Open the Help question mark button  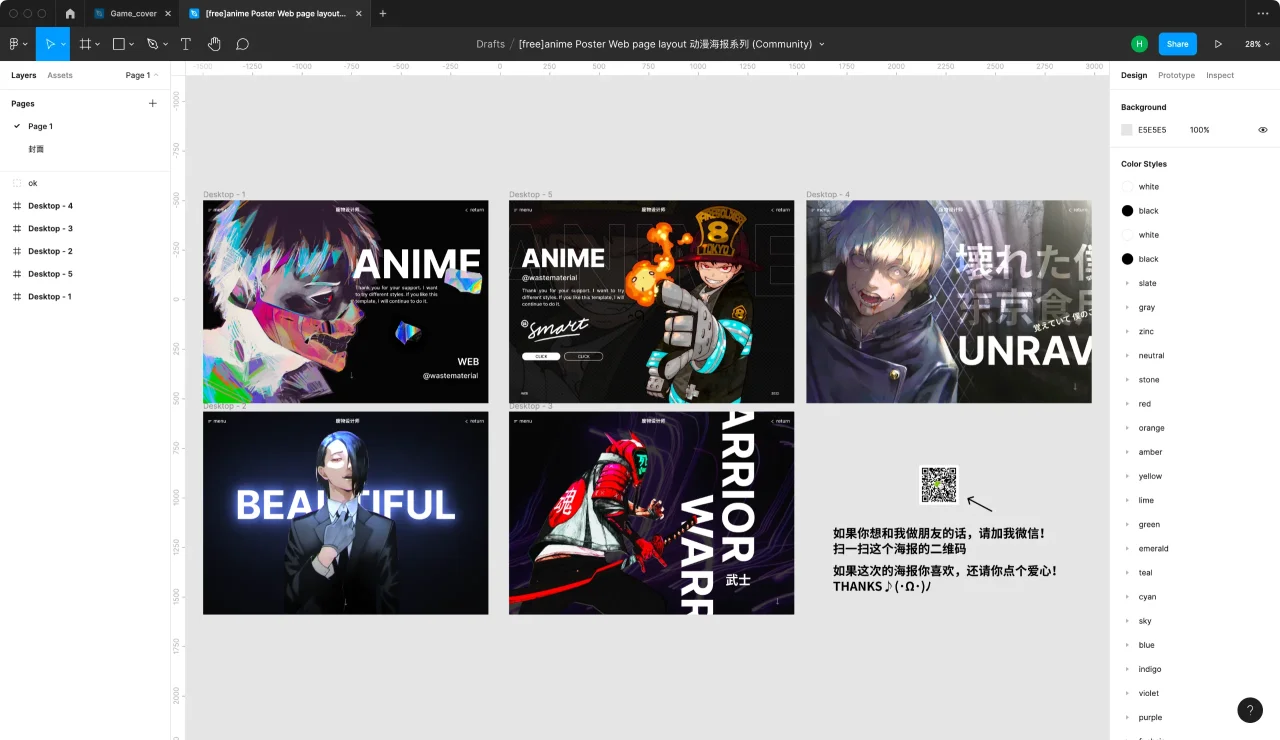tap(1249, 710)
